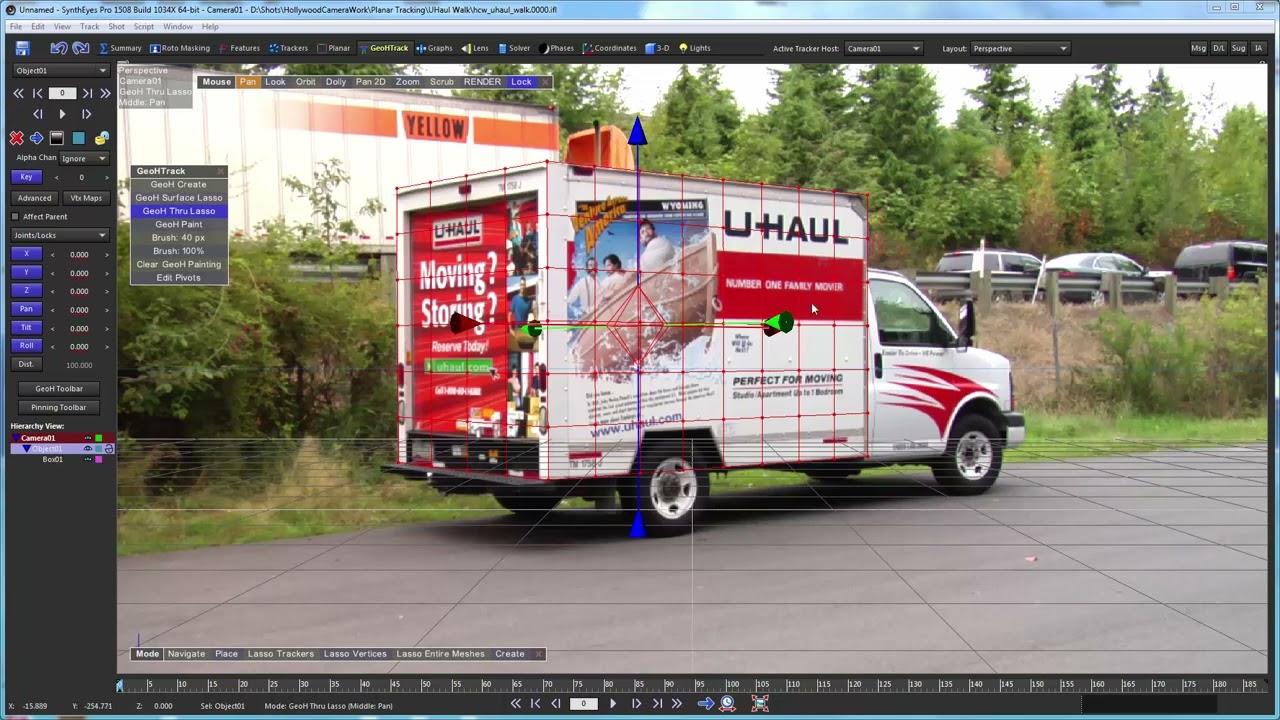This screenshot has height=720, width=1280.
Task: Open the Phases room
Action: [x=557, y=48]
